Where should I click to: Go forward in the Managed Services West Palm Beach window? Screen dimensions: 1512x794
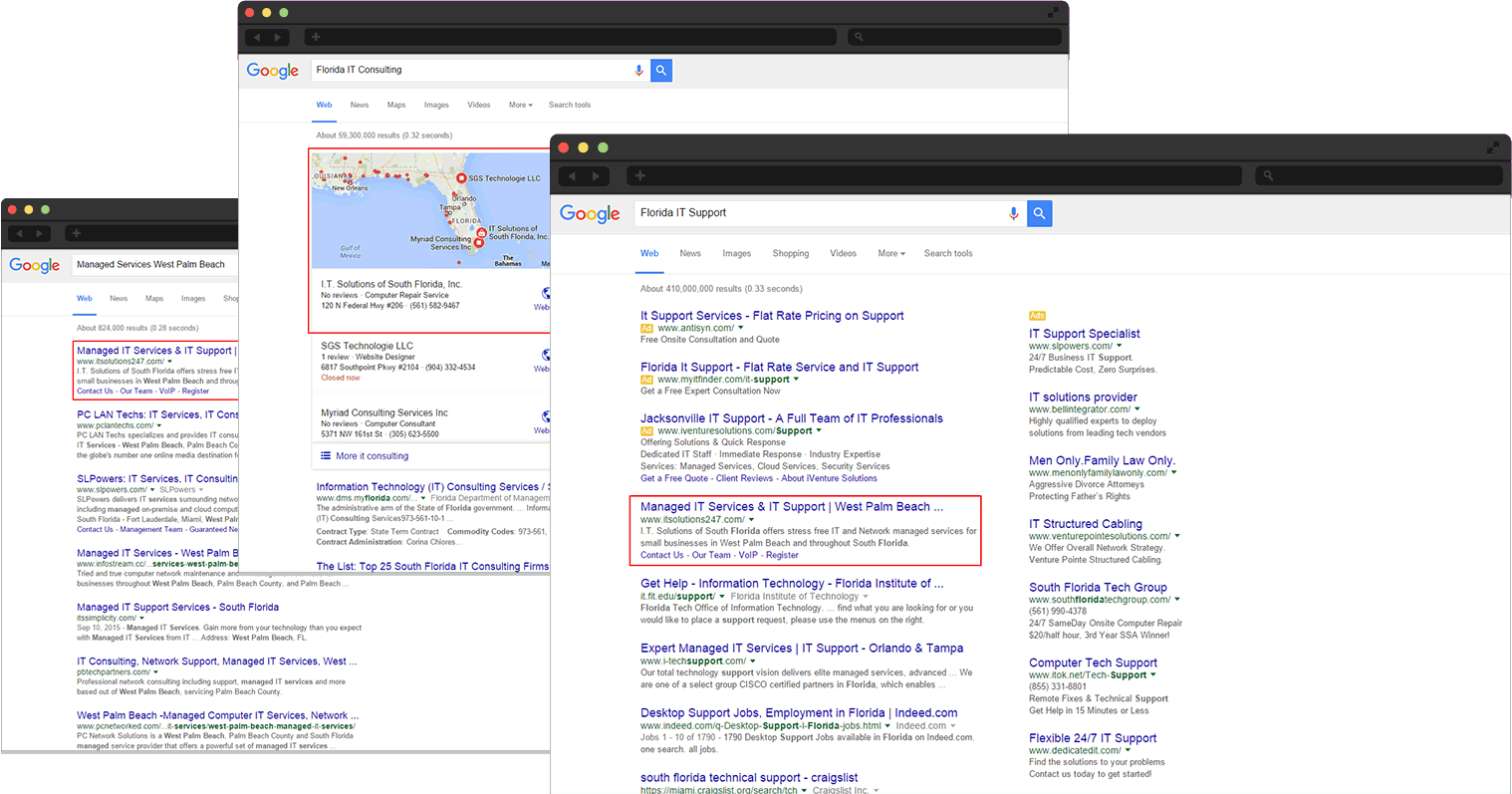40,233
